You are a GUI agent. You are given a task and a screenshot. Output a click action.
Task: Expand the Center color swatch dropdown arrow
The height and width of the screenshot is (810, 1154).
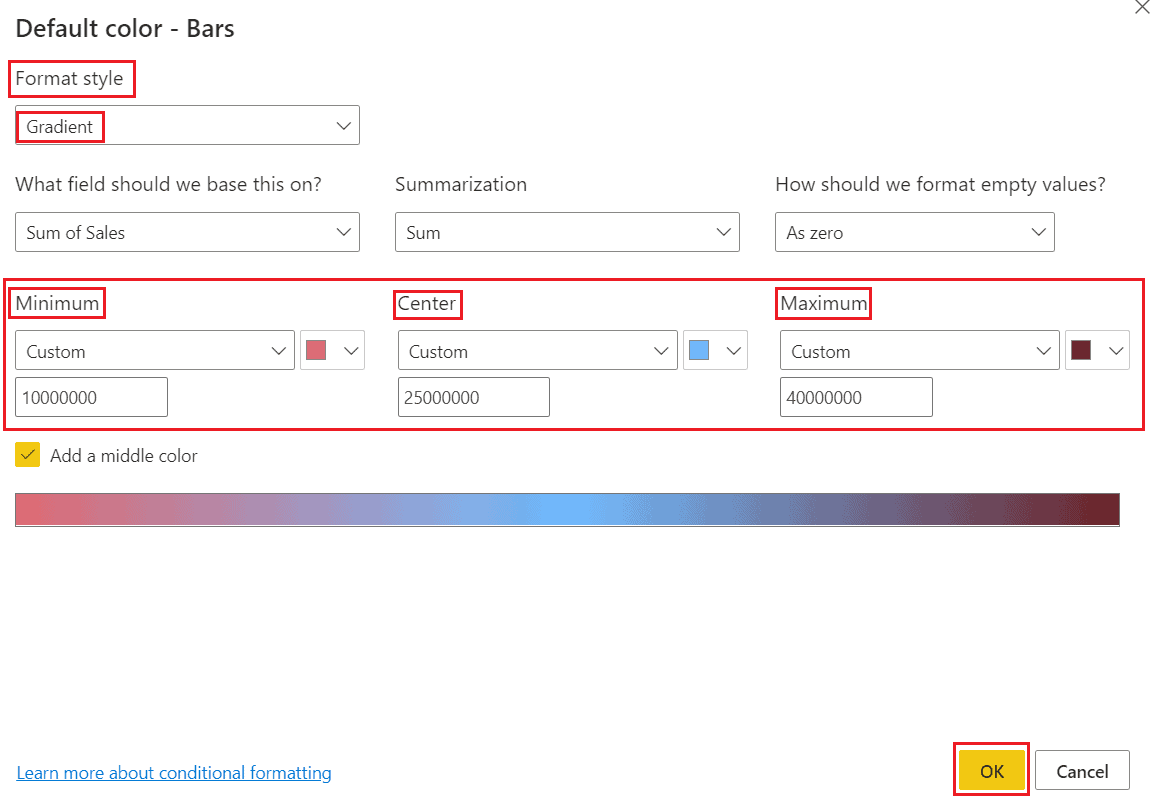coord(732,350)
